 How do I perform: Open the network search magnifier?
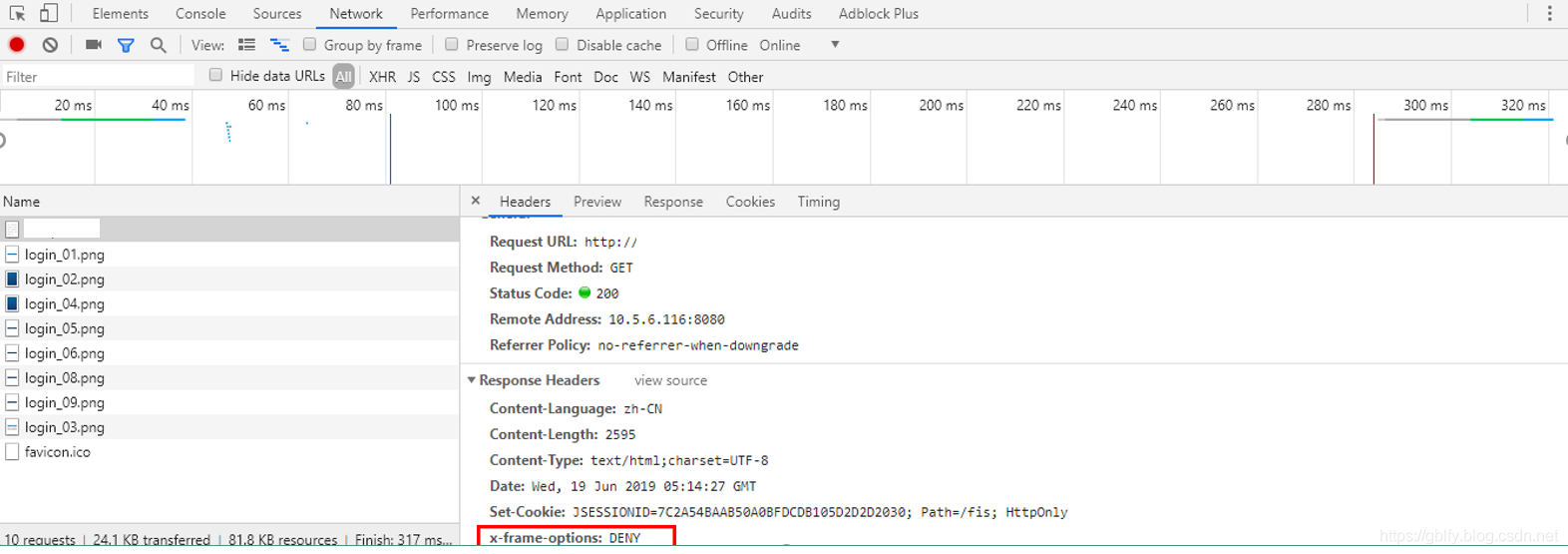click(x=158, y=45)
